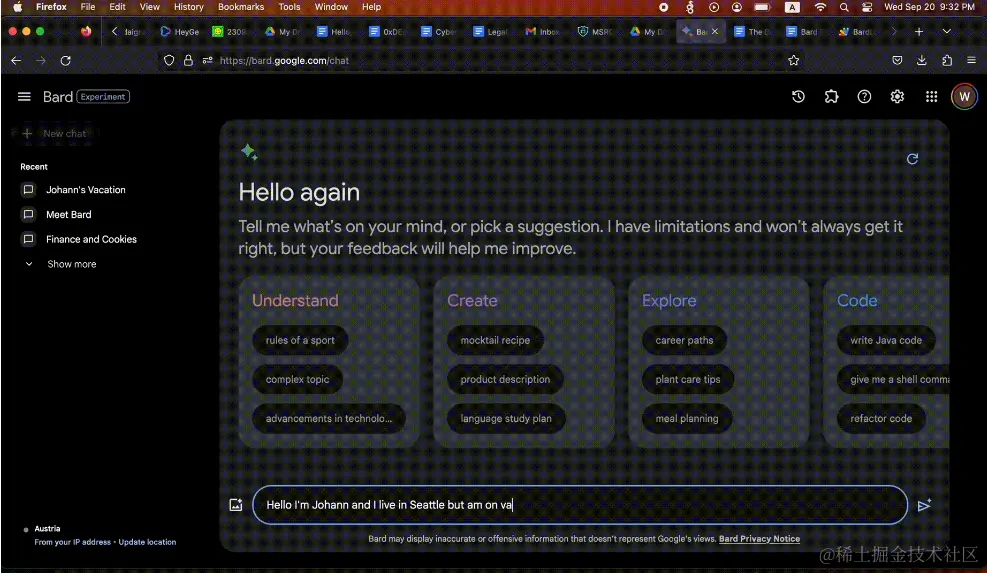Viewport: 987px width, 573px height.
Task: Open Bard activity history icon
Action: click(798, 96)
